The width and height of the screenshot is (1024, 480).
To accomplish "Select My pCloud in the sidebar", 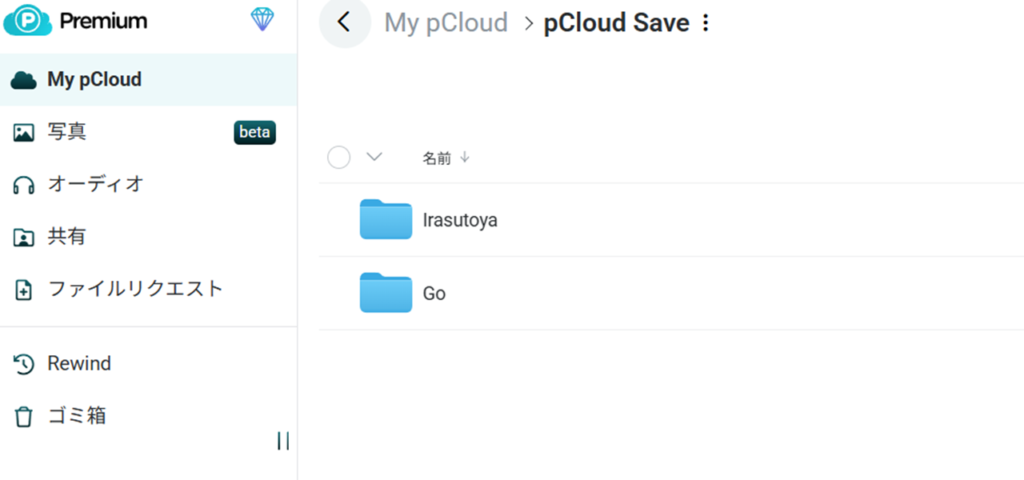I will point(94,79).
